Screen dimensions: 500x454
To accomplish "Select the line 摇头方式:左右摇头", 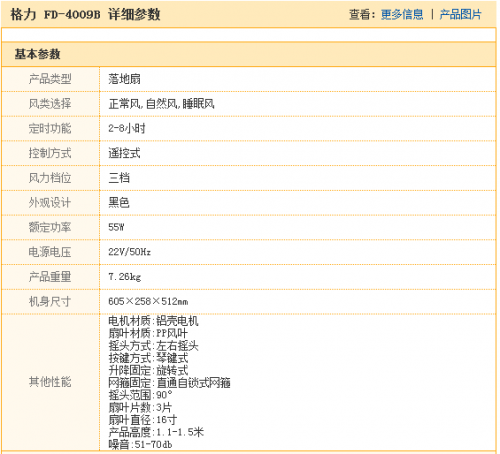I will click(x=153, y=346).
